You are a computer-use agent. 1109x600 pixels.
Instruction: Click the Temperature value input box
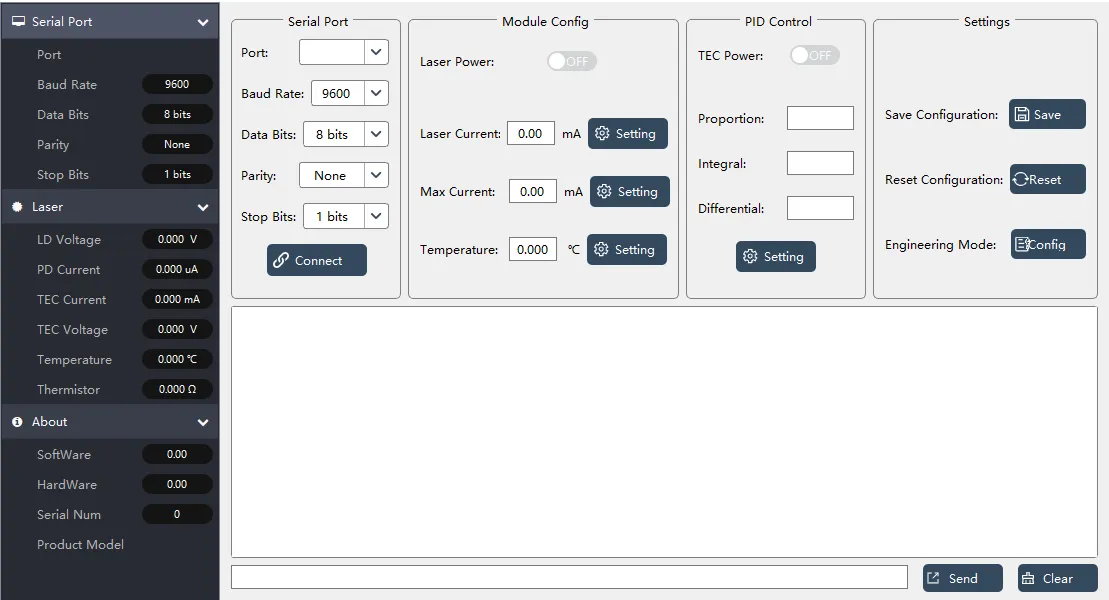[533, 249]
